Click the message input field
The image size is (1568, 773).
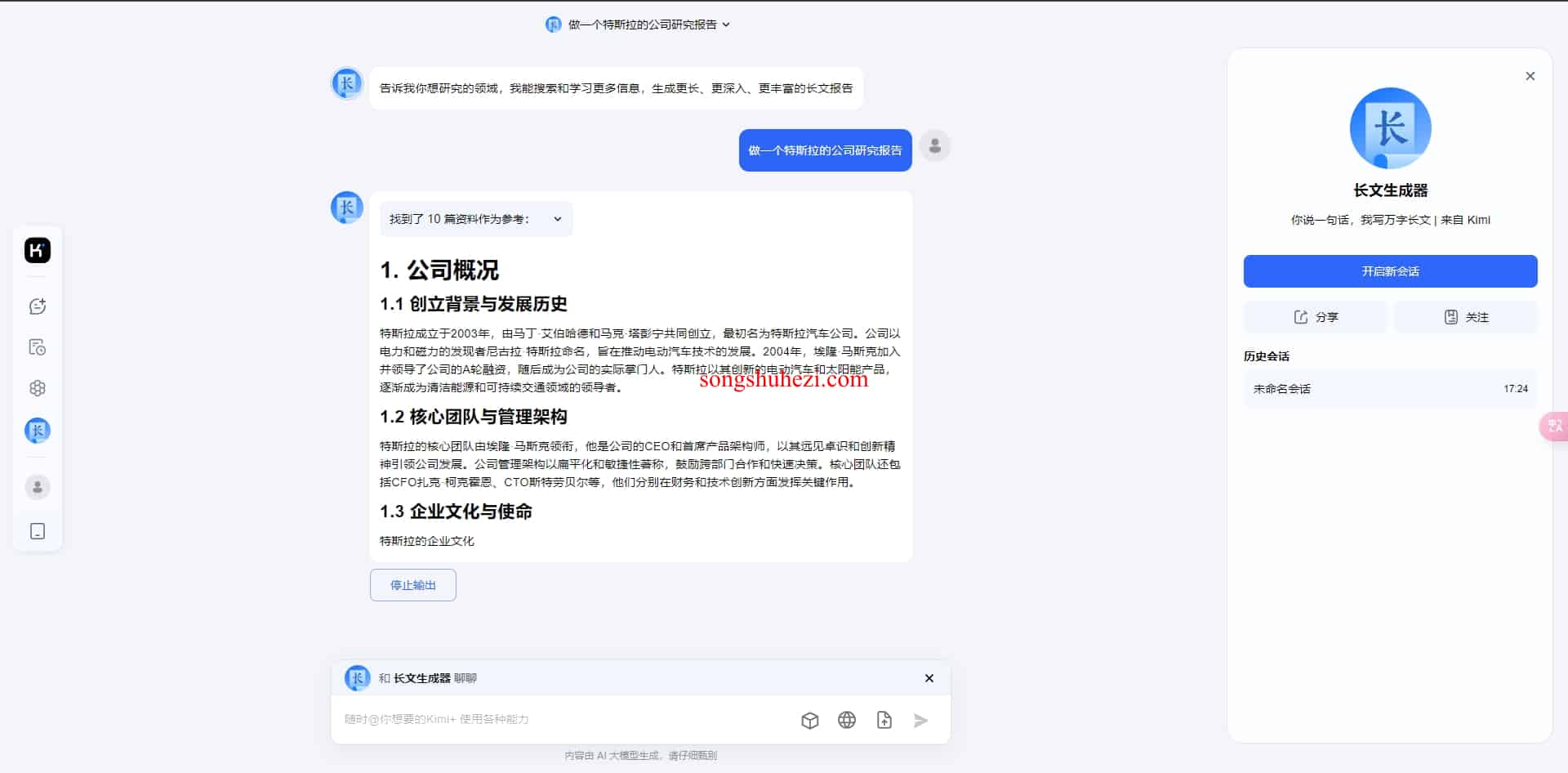(x=563, y=720)
